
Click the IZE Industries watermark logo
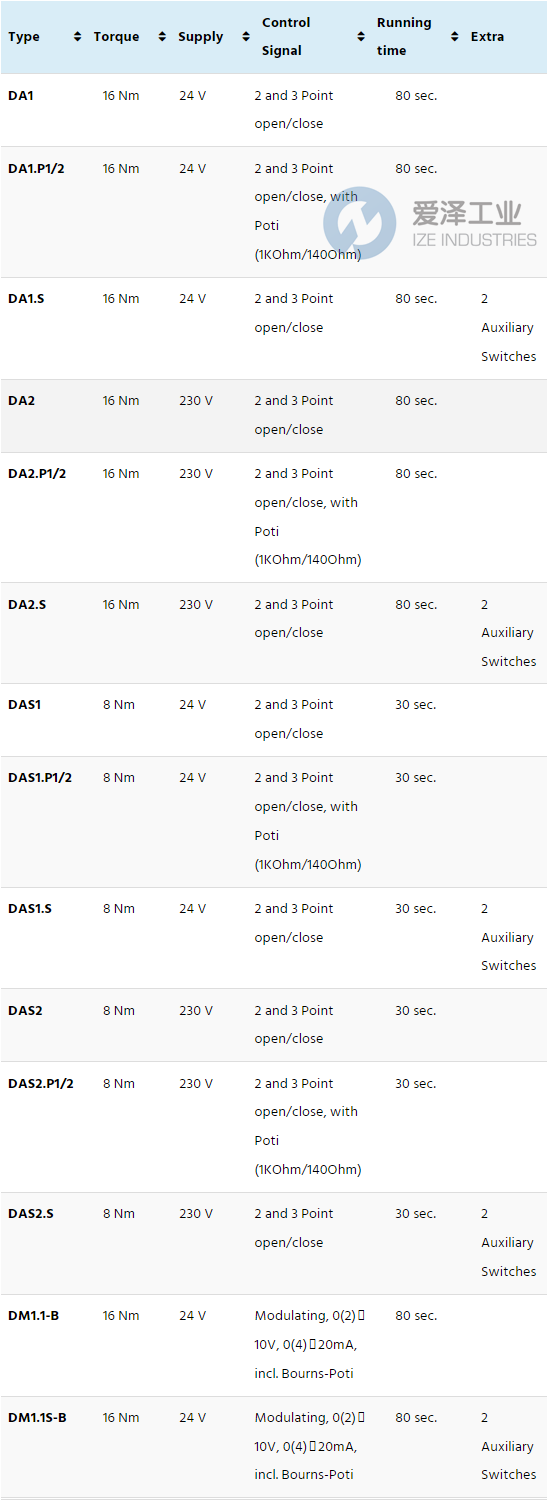(431, 224)
